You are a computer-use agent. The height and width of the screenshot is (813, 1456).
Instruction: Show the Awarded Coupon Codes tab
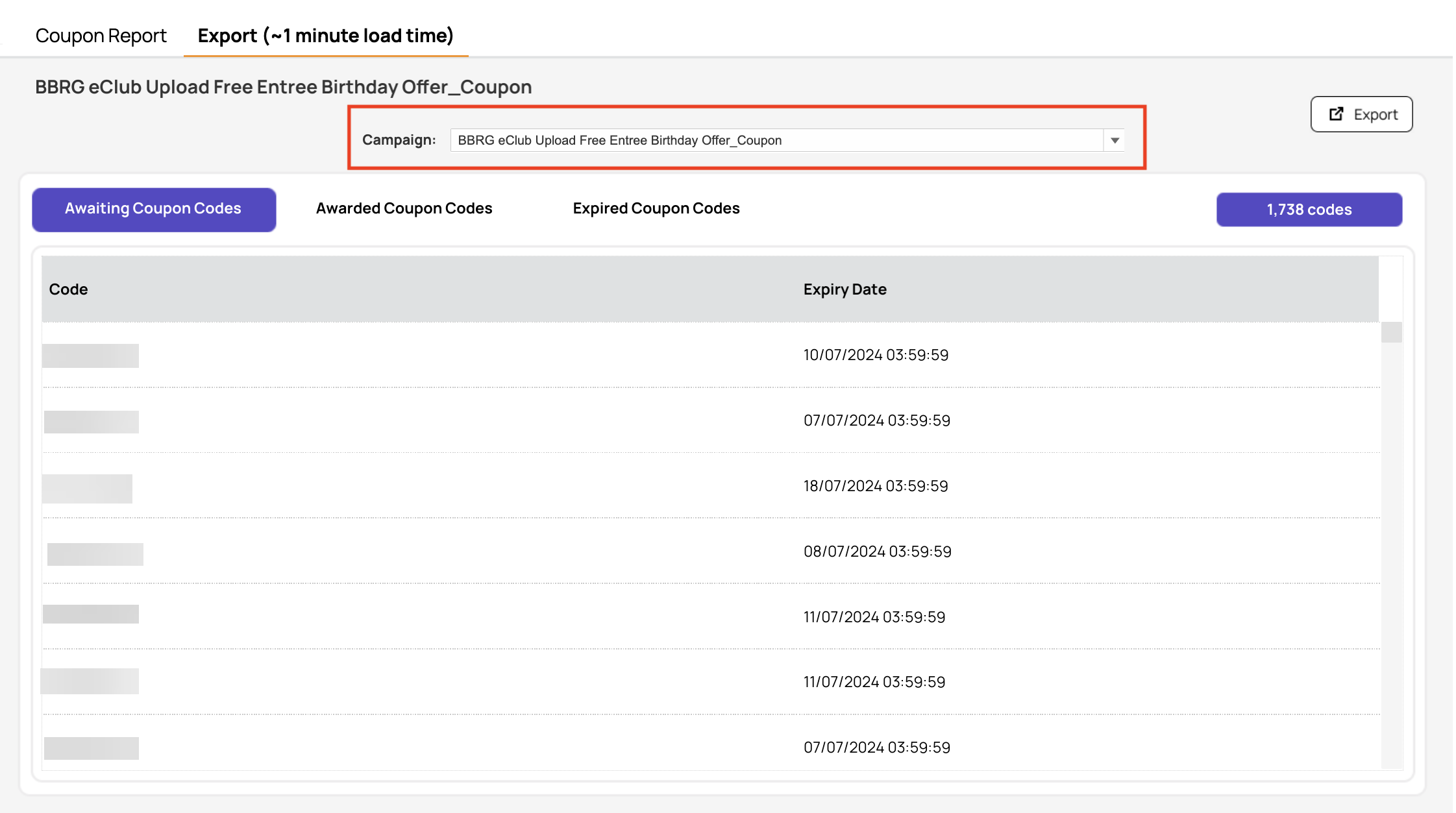click(x=404, y=208)
